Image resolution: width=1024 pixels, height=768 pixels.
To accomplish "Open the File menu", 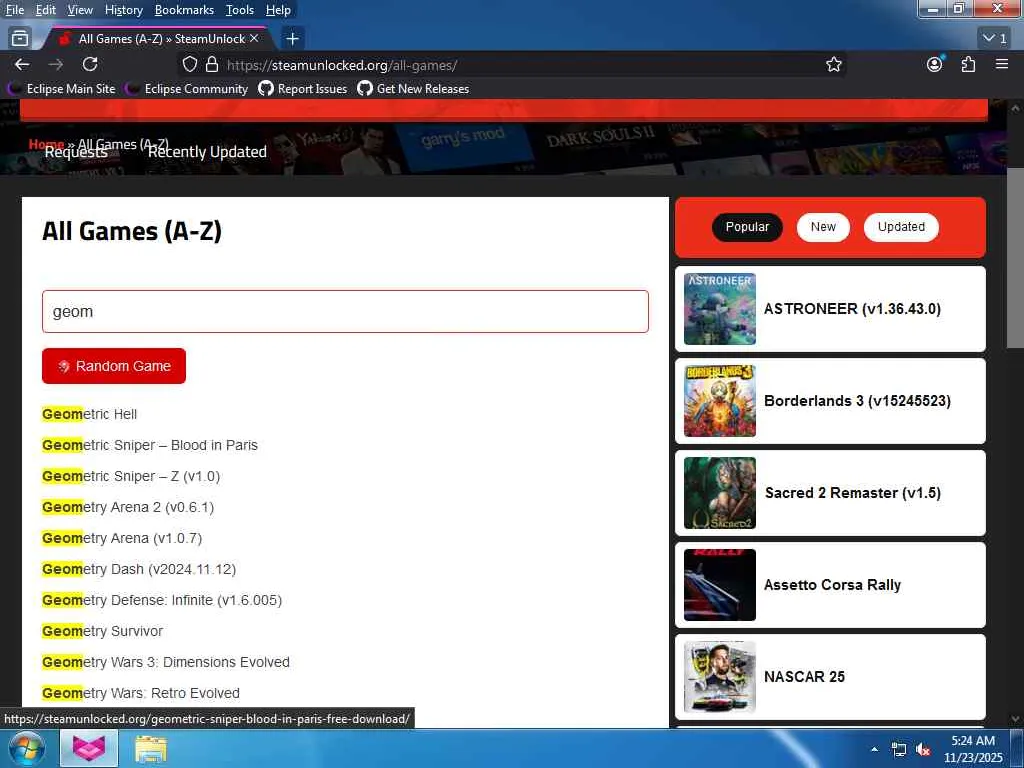I will [x=14, y=10].
